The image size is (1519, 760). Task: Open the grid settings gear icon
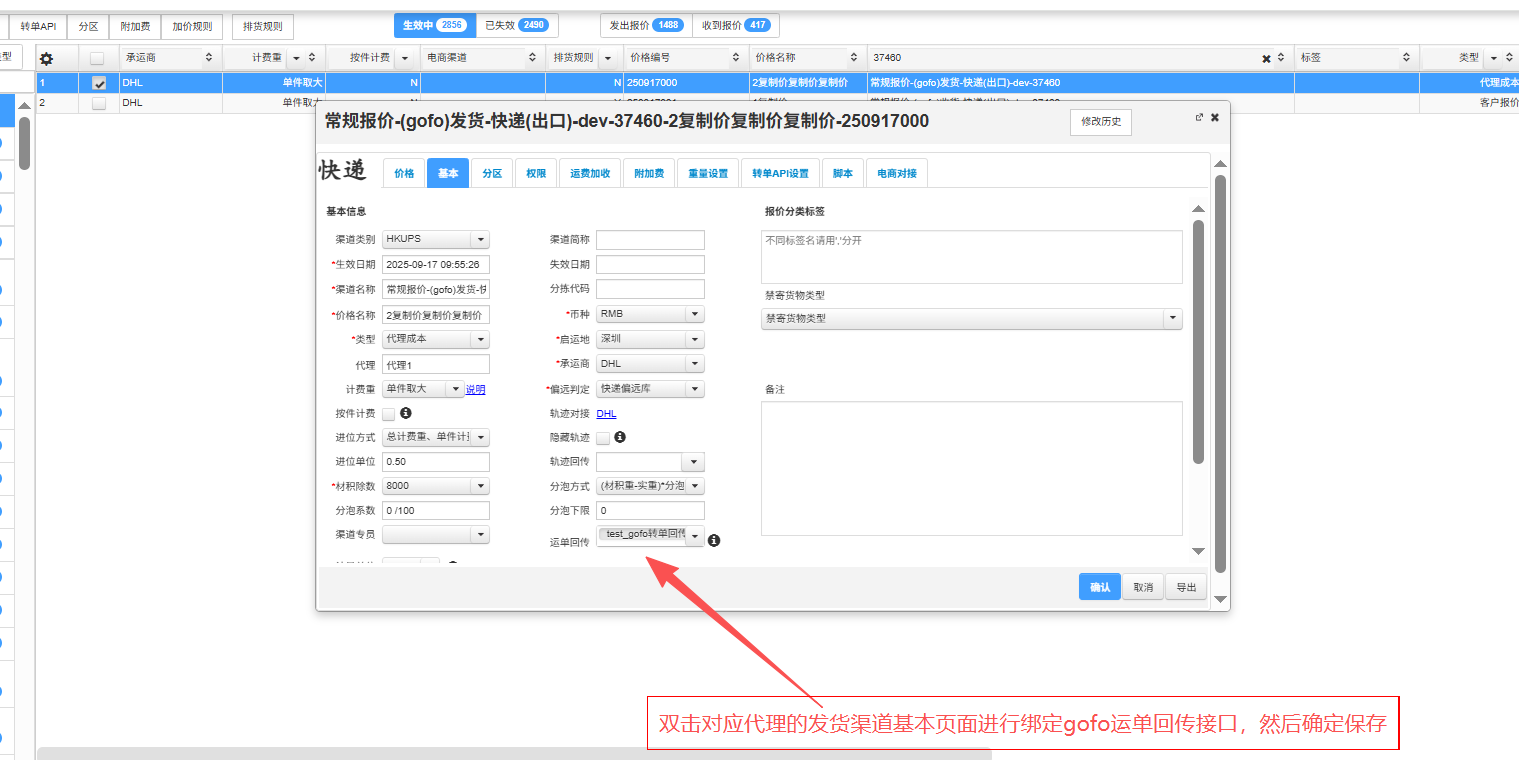pos(46,58)
